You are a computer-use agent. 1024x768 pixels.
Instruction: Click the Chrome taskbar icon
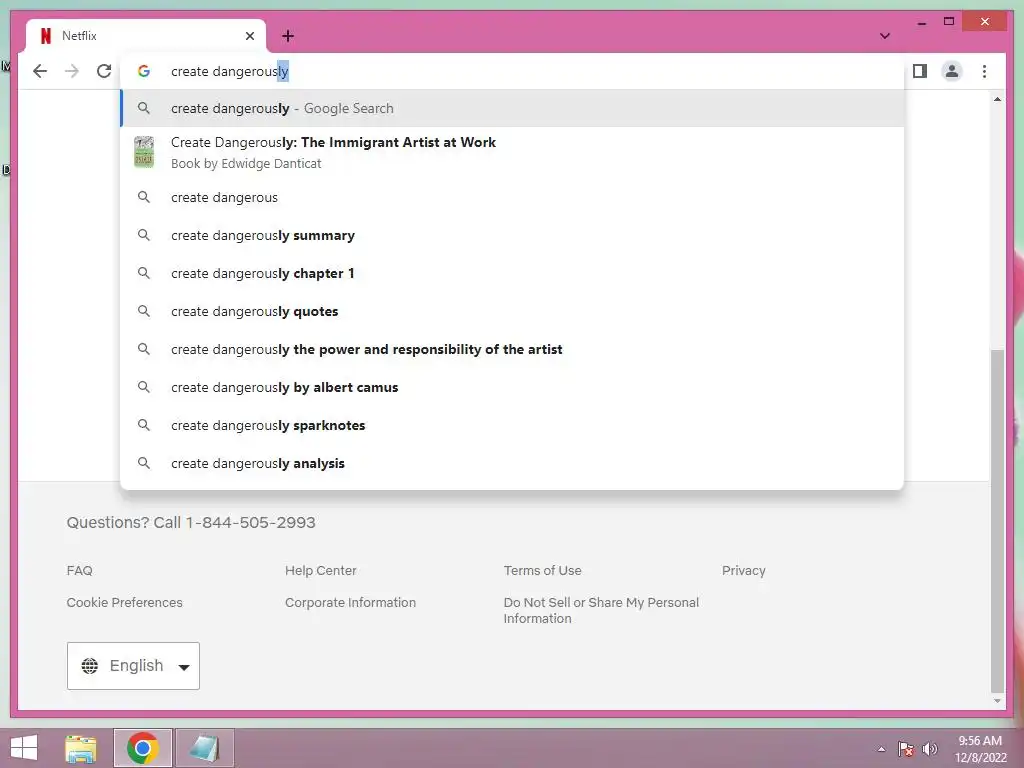pos(143,748)
